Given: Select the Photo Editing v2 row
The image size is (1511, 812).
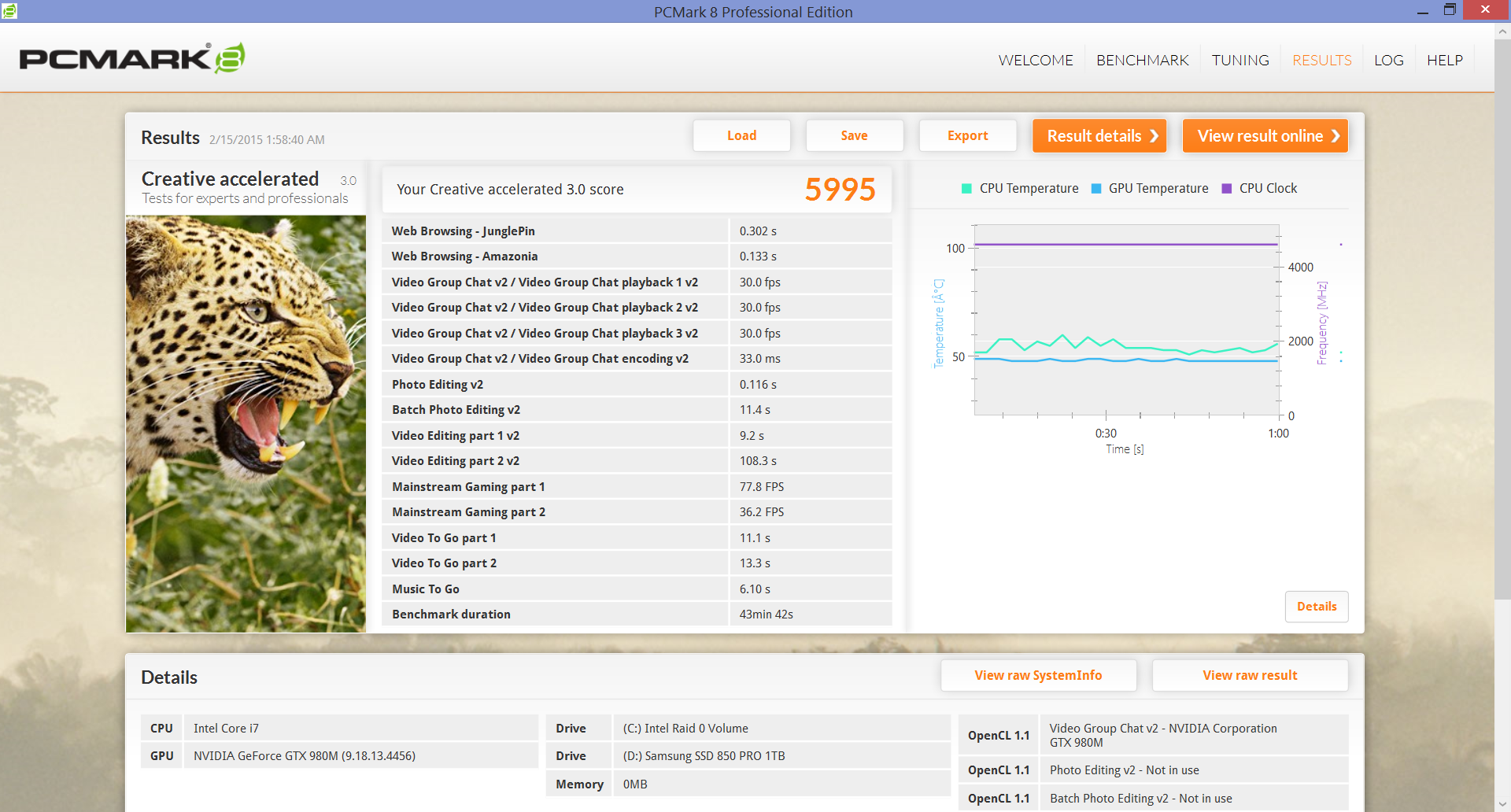Looking at the screenshot, I should [x=637, y=384].
